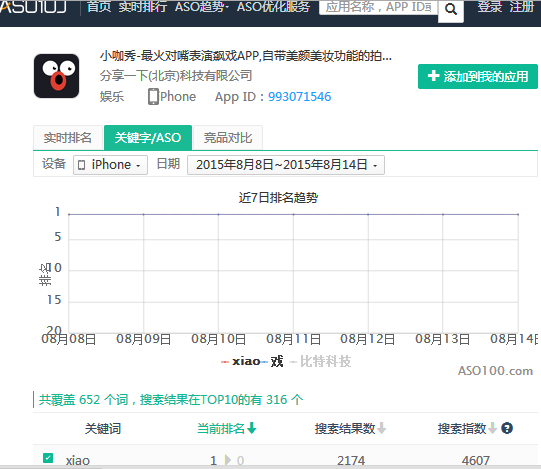Screen dimensions: 541x469
Task: Select the 关键字/ASO tab
Action: click(148, 138)
